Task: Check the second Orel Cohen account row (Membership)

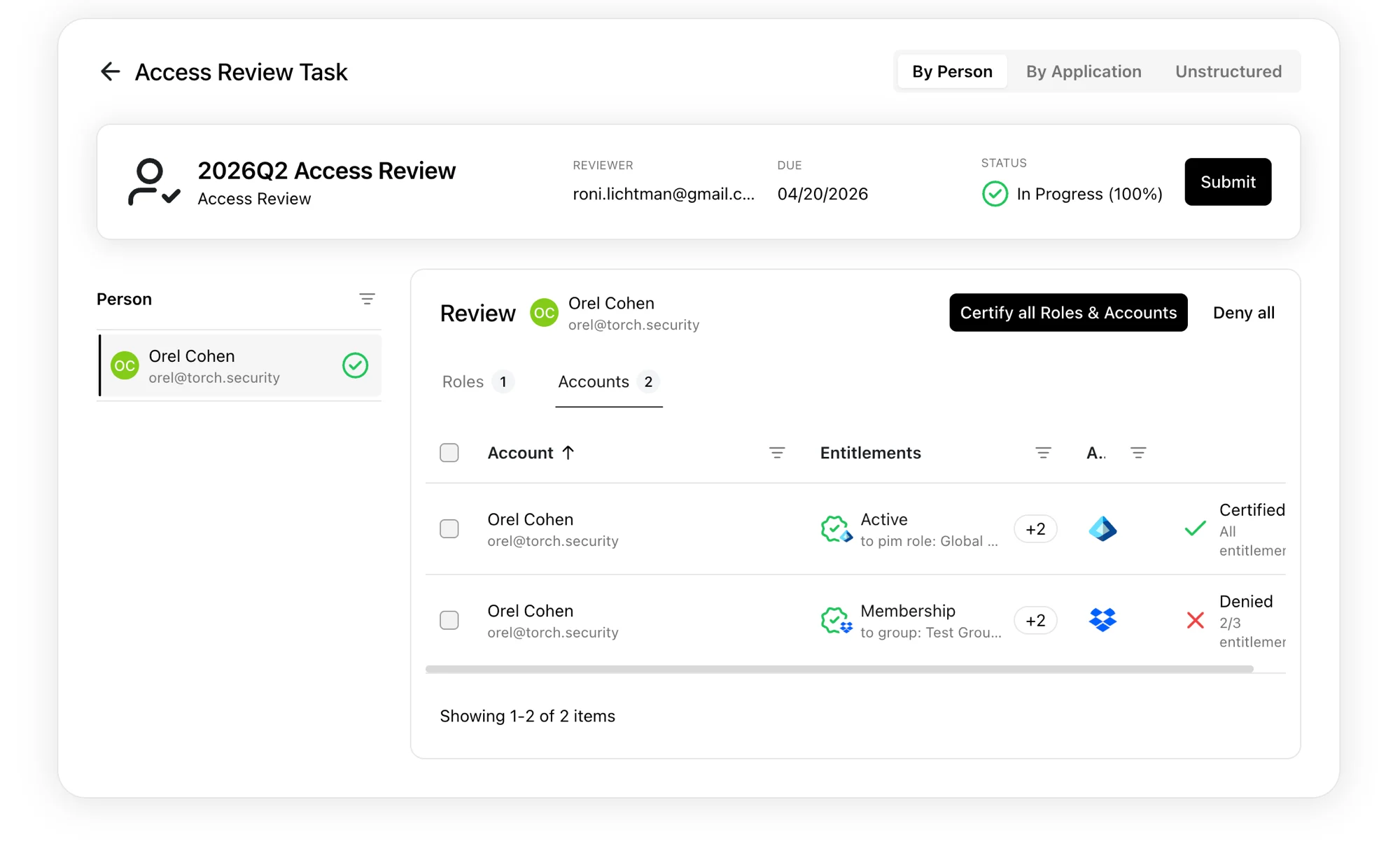Action: (x=449, y=620)
